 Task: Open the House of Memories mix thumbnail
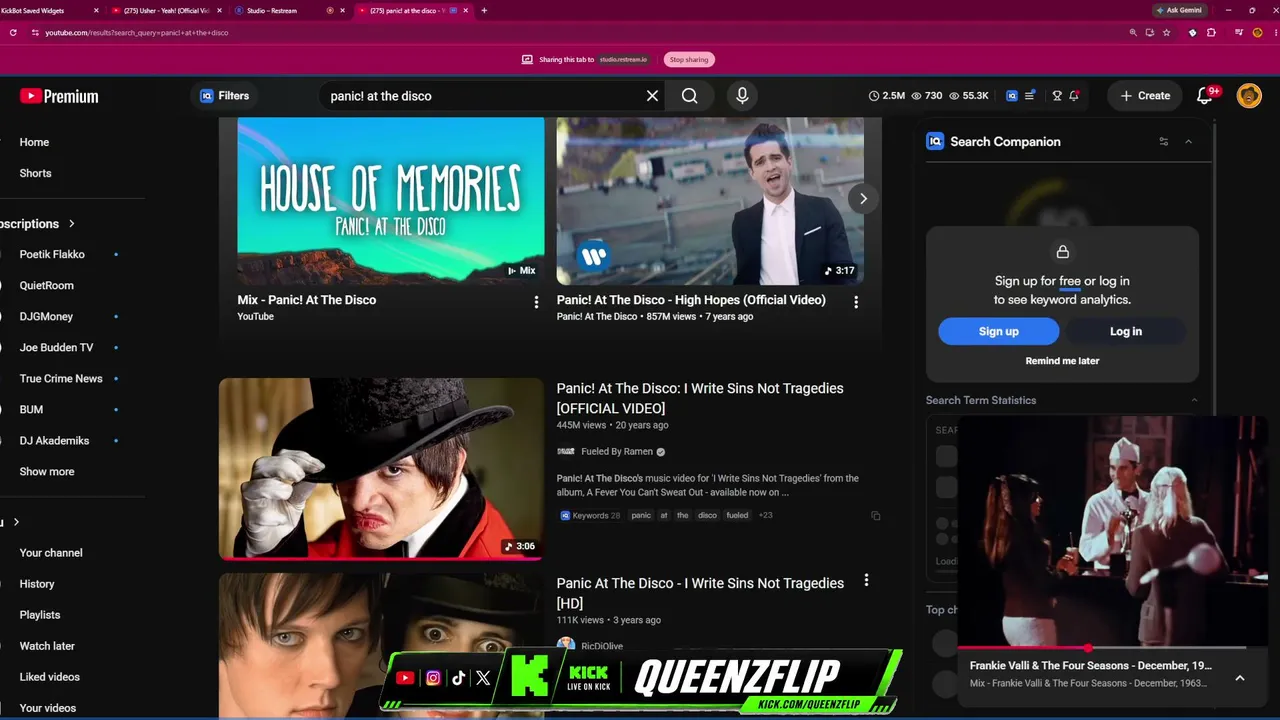pos(391,201)
